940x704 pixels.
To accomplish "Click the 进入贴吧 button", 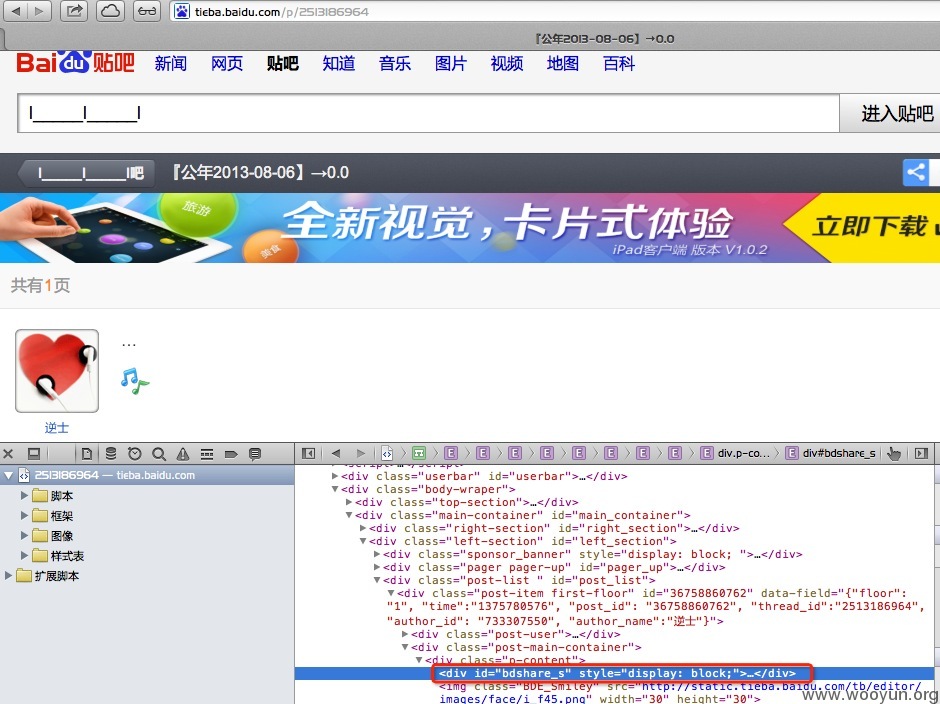I will click(x=890, y=113).
